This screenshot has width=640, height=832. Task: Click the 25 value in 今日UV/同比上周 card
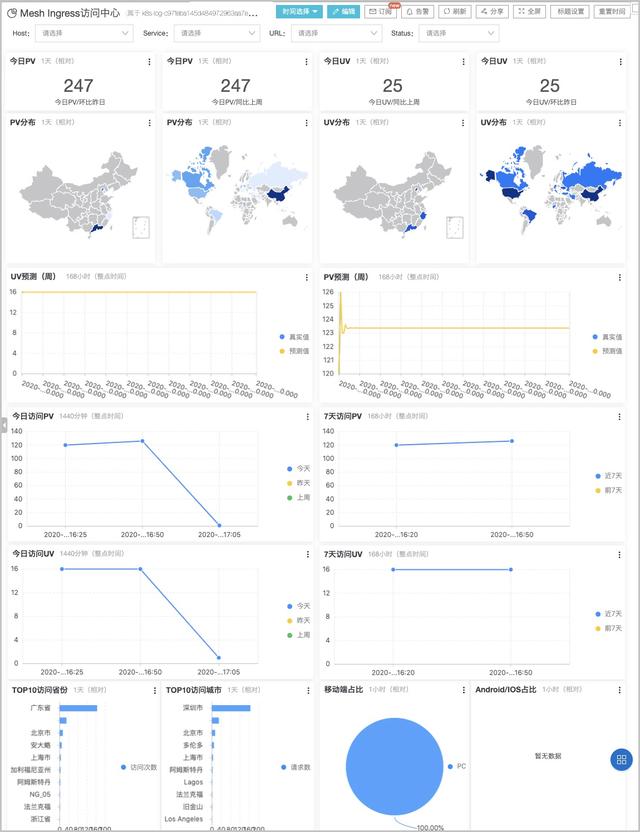click(x=393, y=85)
